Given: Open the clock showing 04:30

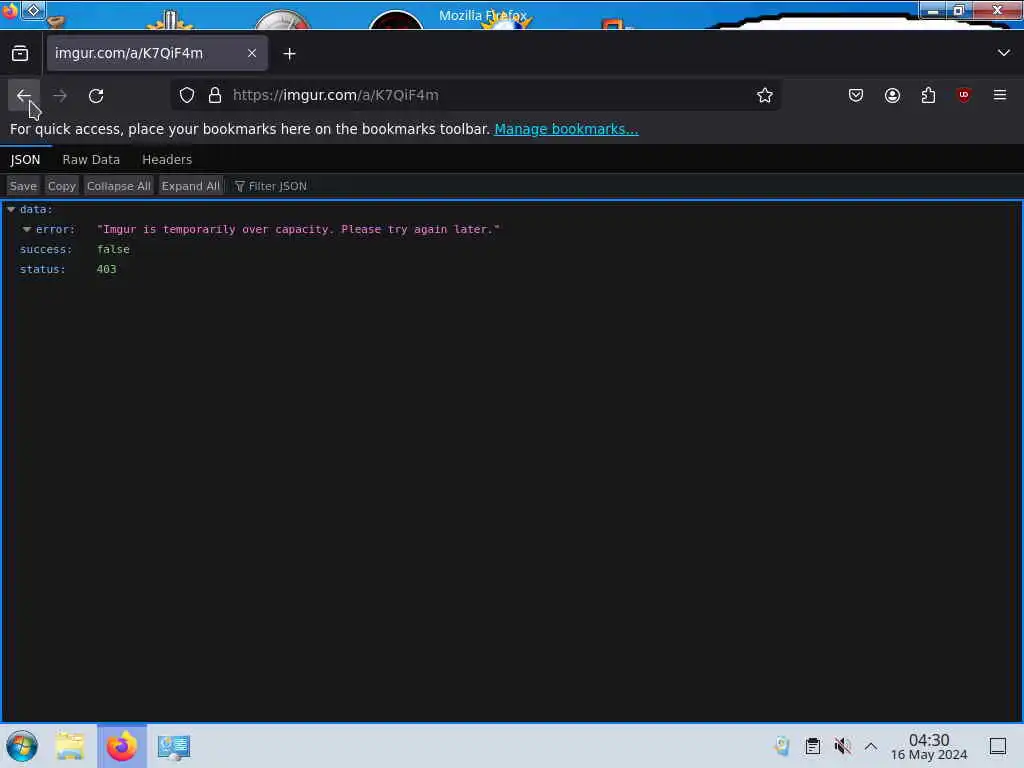Looking at the screenshot, I should (x=929, y=746).
